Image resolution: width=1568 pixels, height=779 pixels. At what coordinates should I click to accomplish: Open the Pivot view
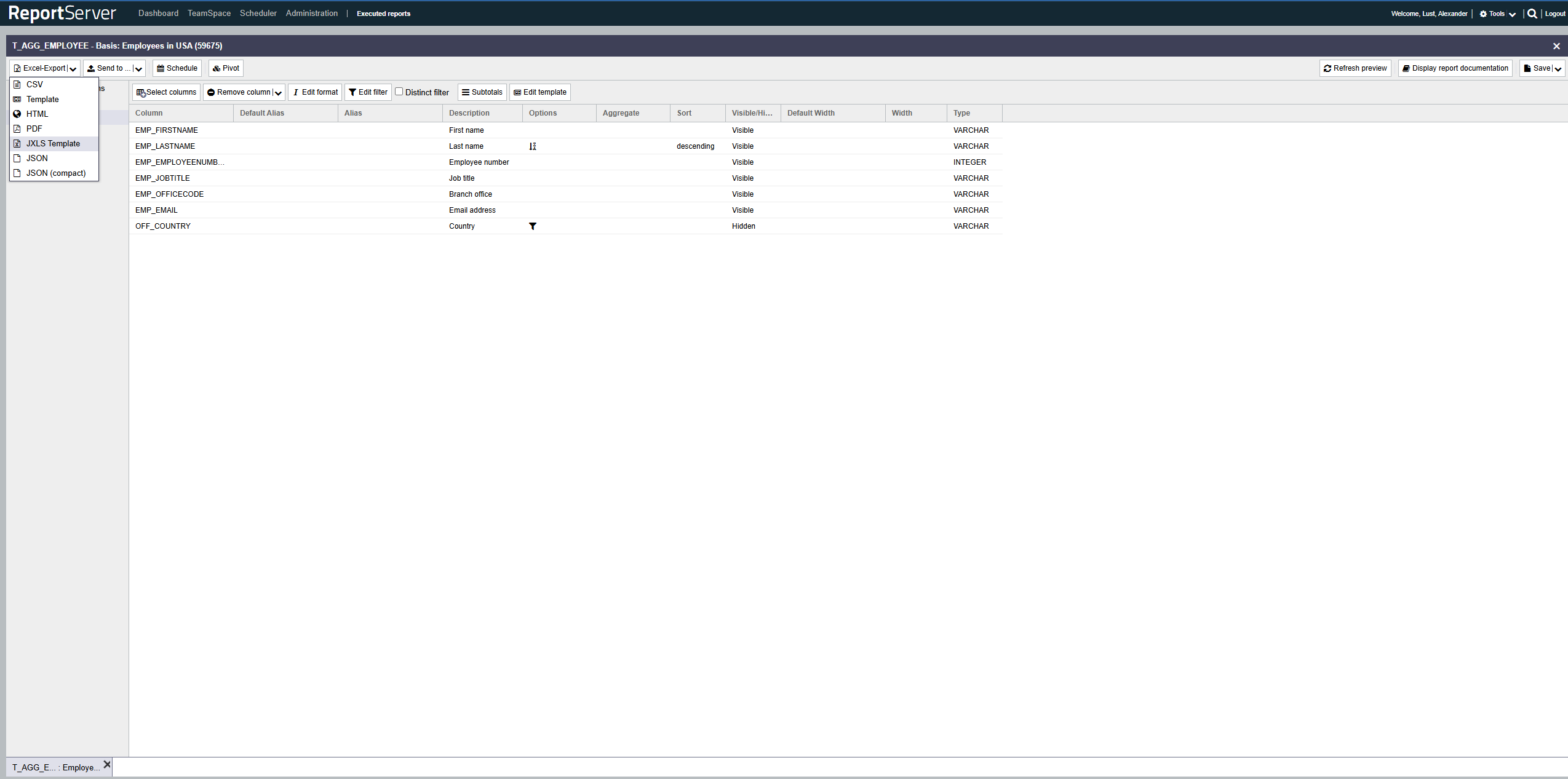(226, 68)
